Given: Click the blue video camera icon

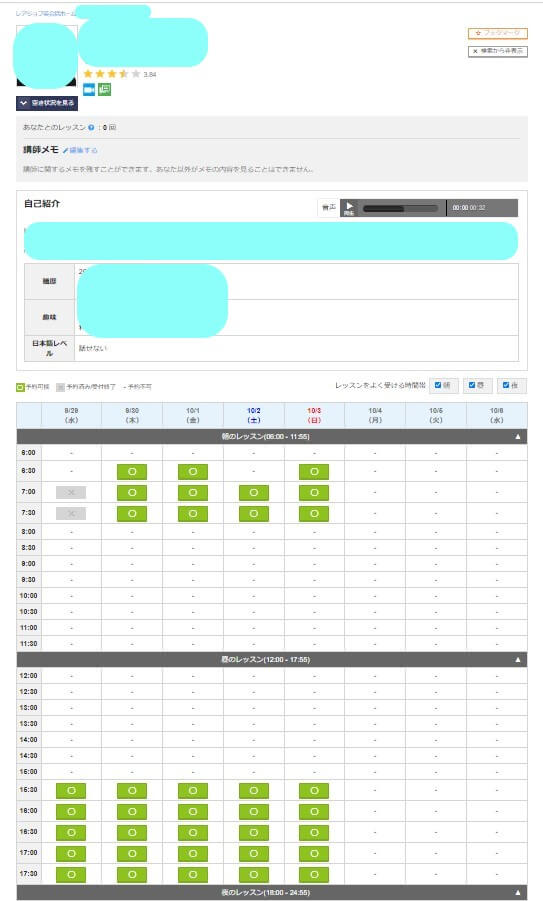Looking at the screenshot, I should (89, 90).
